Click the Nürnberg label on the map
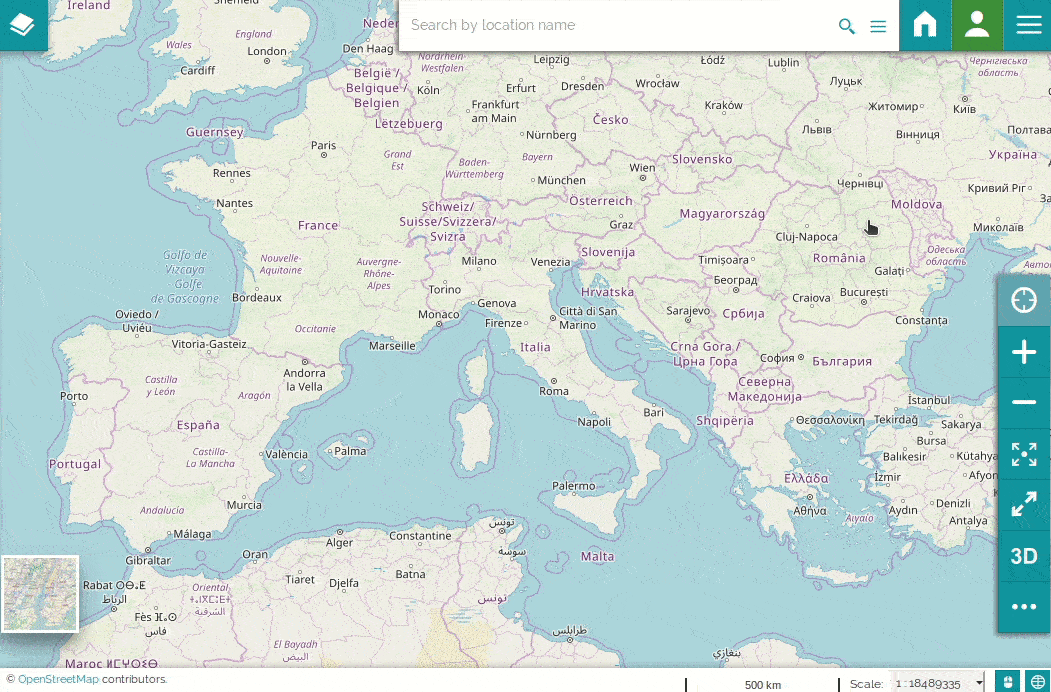Image resolution: width=1051 pixels, height=692 pixels. [551, 135]
